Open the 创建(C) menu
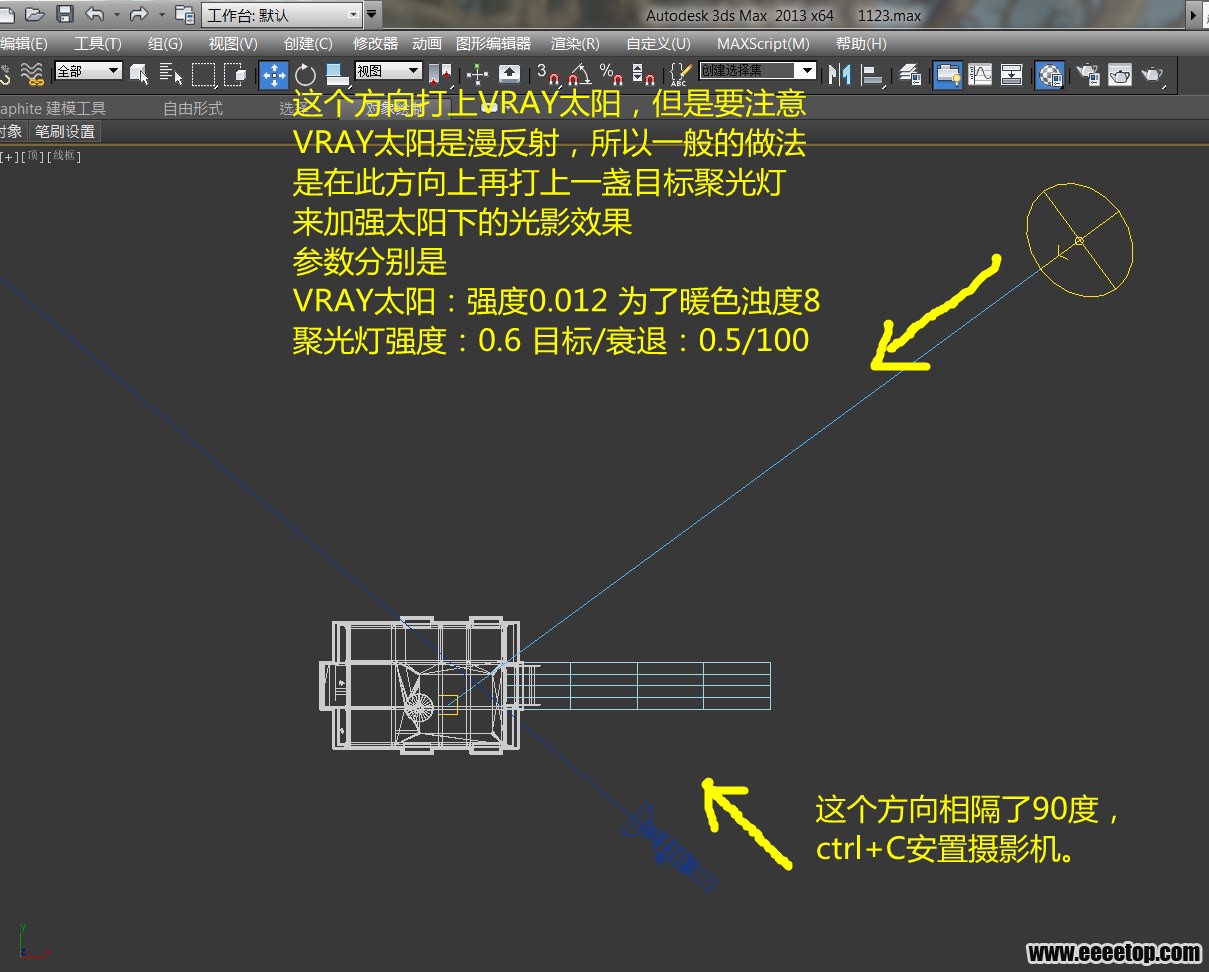This screenshot has height=972, width=1209. (308, 44)
